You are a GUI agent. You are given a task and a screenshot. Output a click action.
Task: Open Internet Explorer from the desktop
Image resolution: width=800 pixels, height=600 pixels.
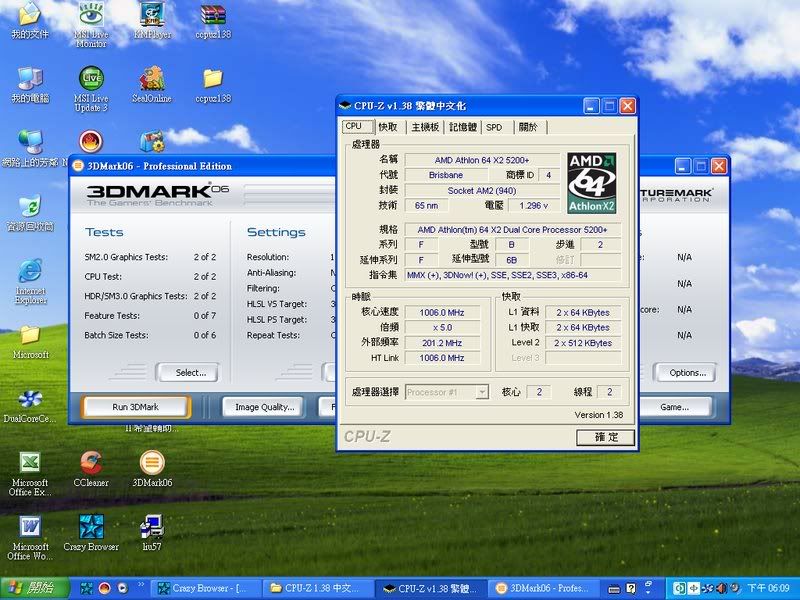tap(30, 270)
